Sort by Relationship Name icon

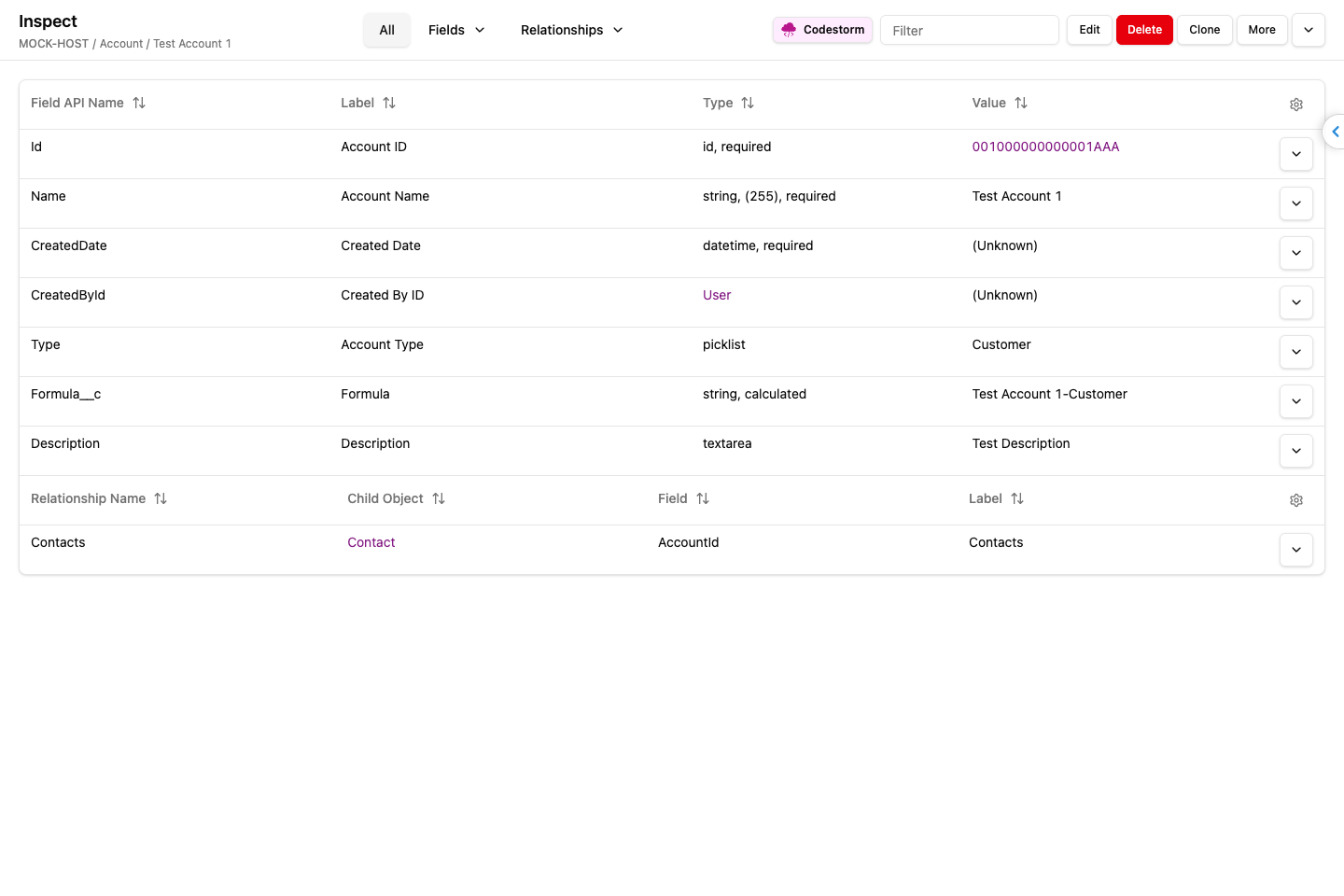161,499
